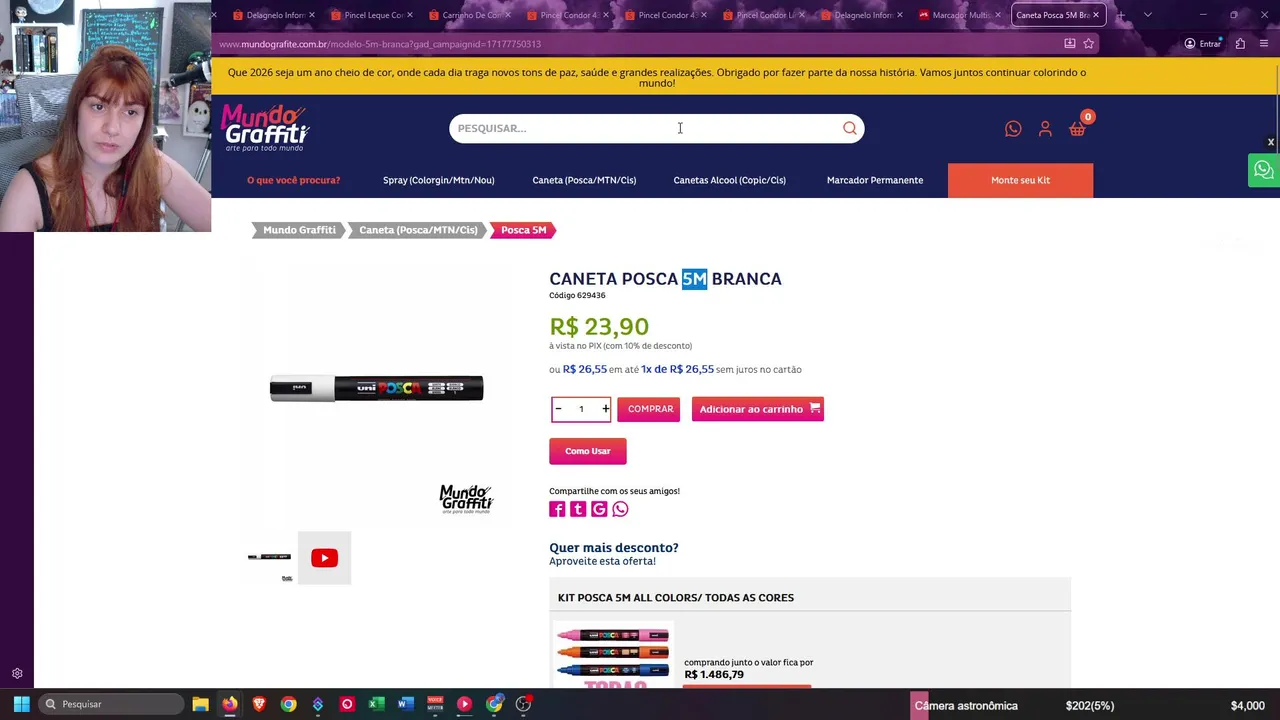Go to the 'Caneta (Posca/MTN/Cis)' breadcrumb
The height and width of the screenshot is (720, 1280).
(x=418, y=230)
